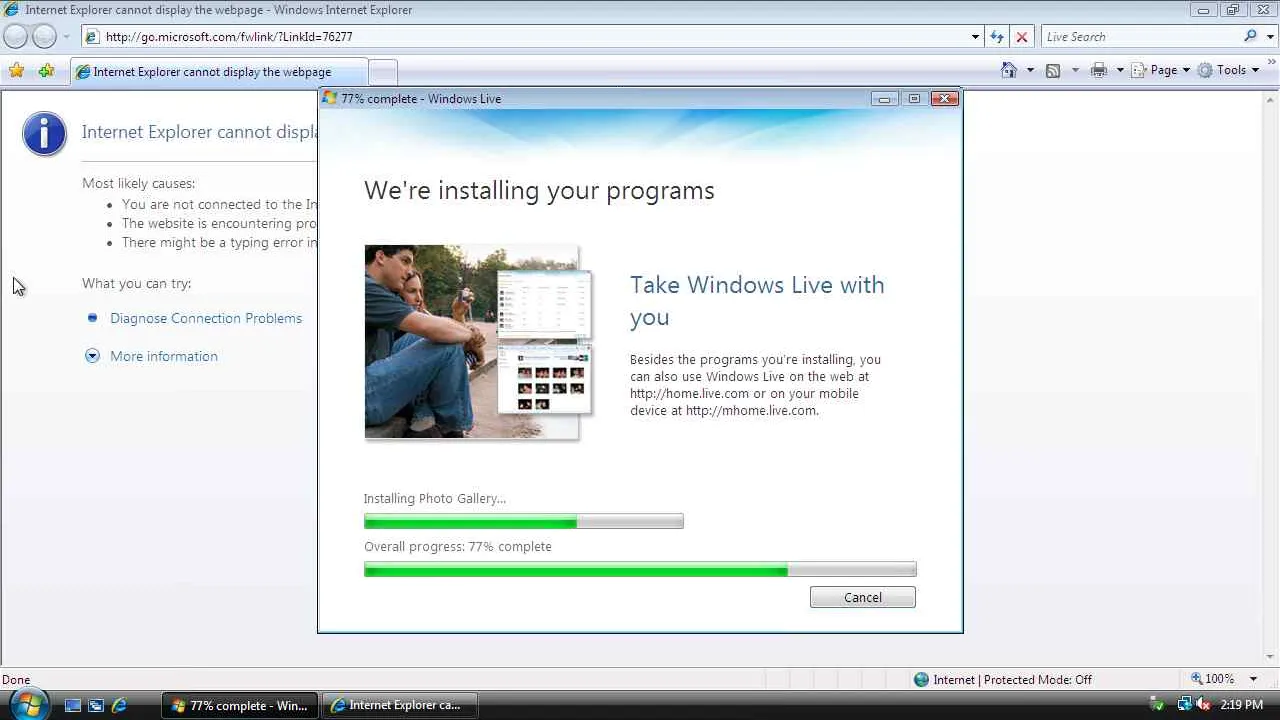The image size is (1280, 720).
Task: Click the blue information icon on the error page
Action: (x=45, y=134)
